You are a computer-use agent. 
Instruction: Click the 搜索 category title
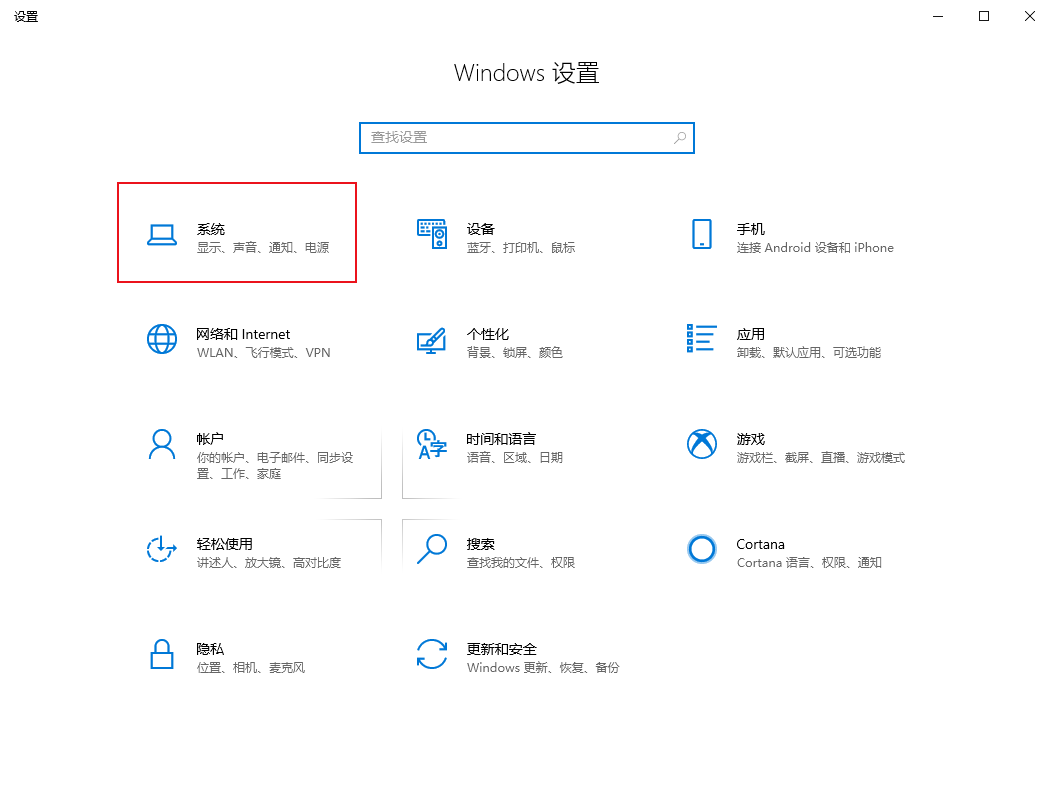tap(481, 544)
